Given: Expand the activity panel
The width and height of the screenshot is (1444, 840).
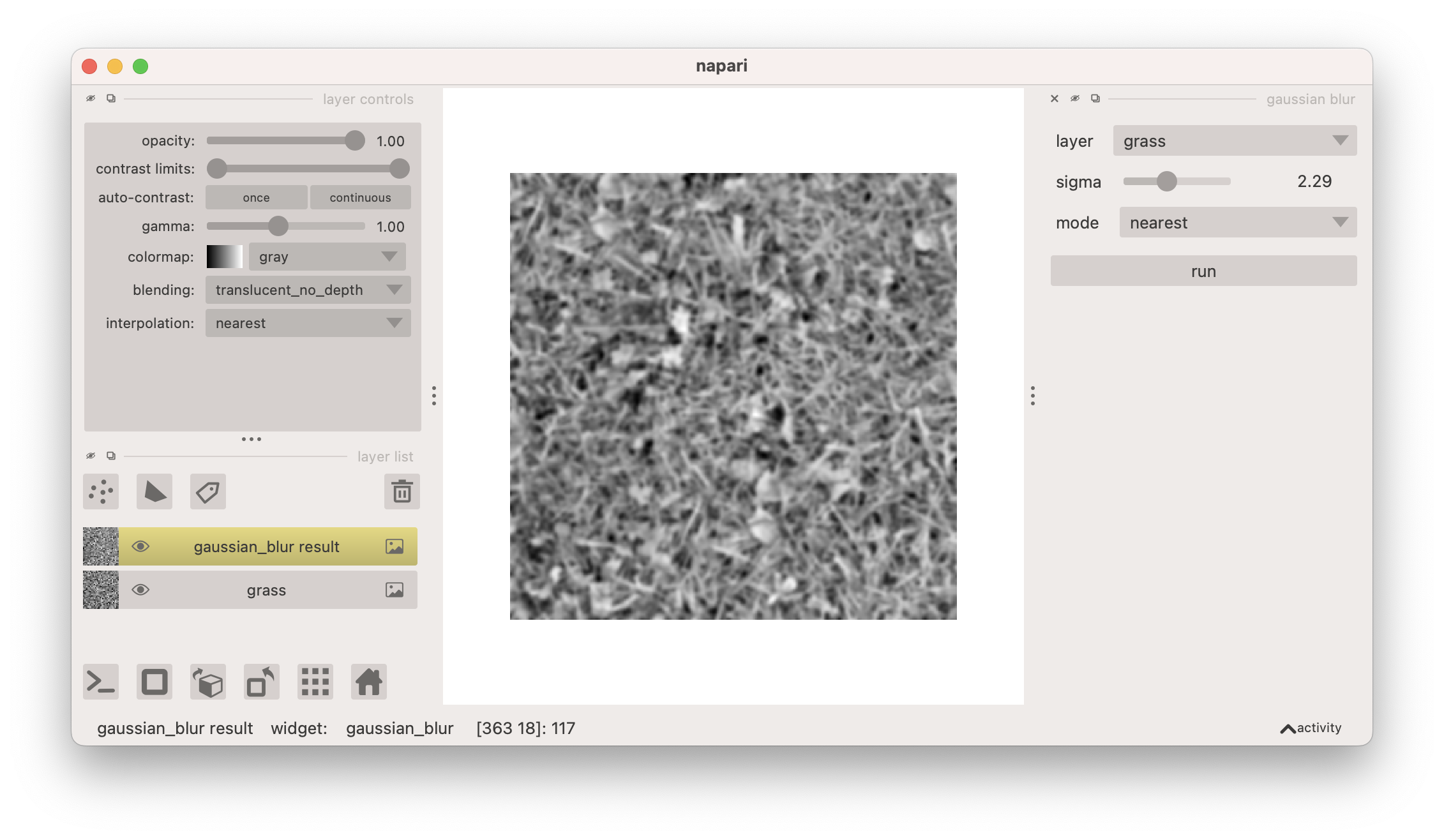Looking at the screenshot, I should [x=1310, y=728].
